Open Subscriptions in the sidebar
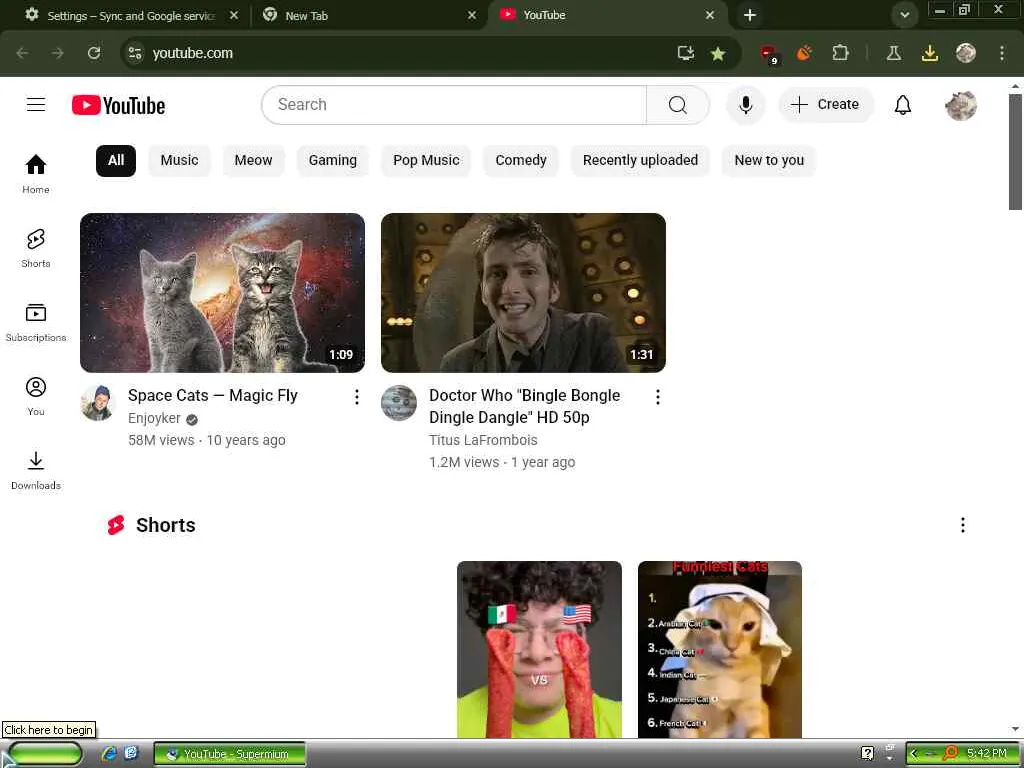 pos(36,323)
